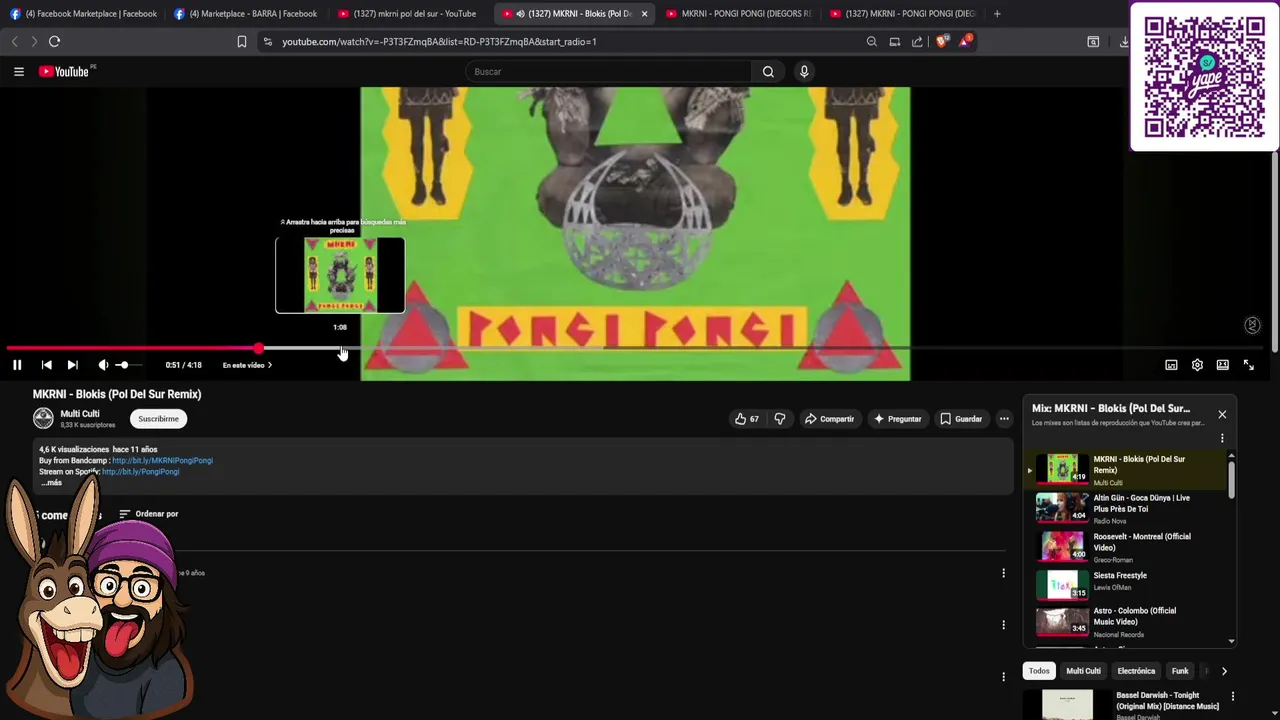Play Altin Gün - Goca Dünya from the mix
Screen dimensions: 1280x720
click(x=1125, y=508)
